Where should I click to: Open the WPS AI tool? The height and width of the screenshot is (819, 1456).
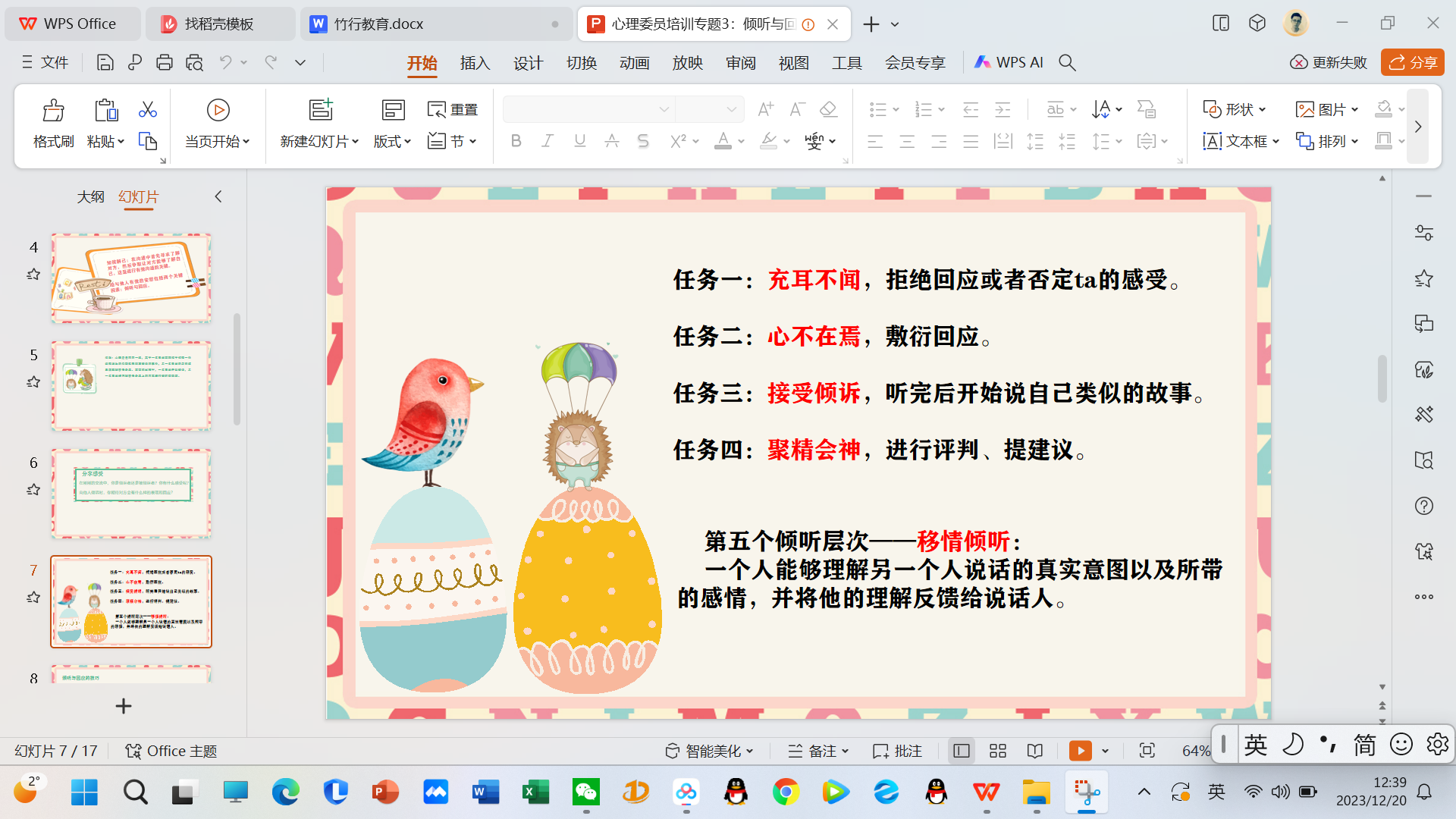point(1009,62)
